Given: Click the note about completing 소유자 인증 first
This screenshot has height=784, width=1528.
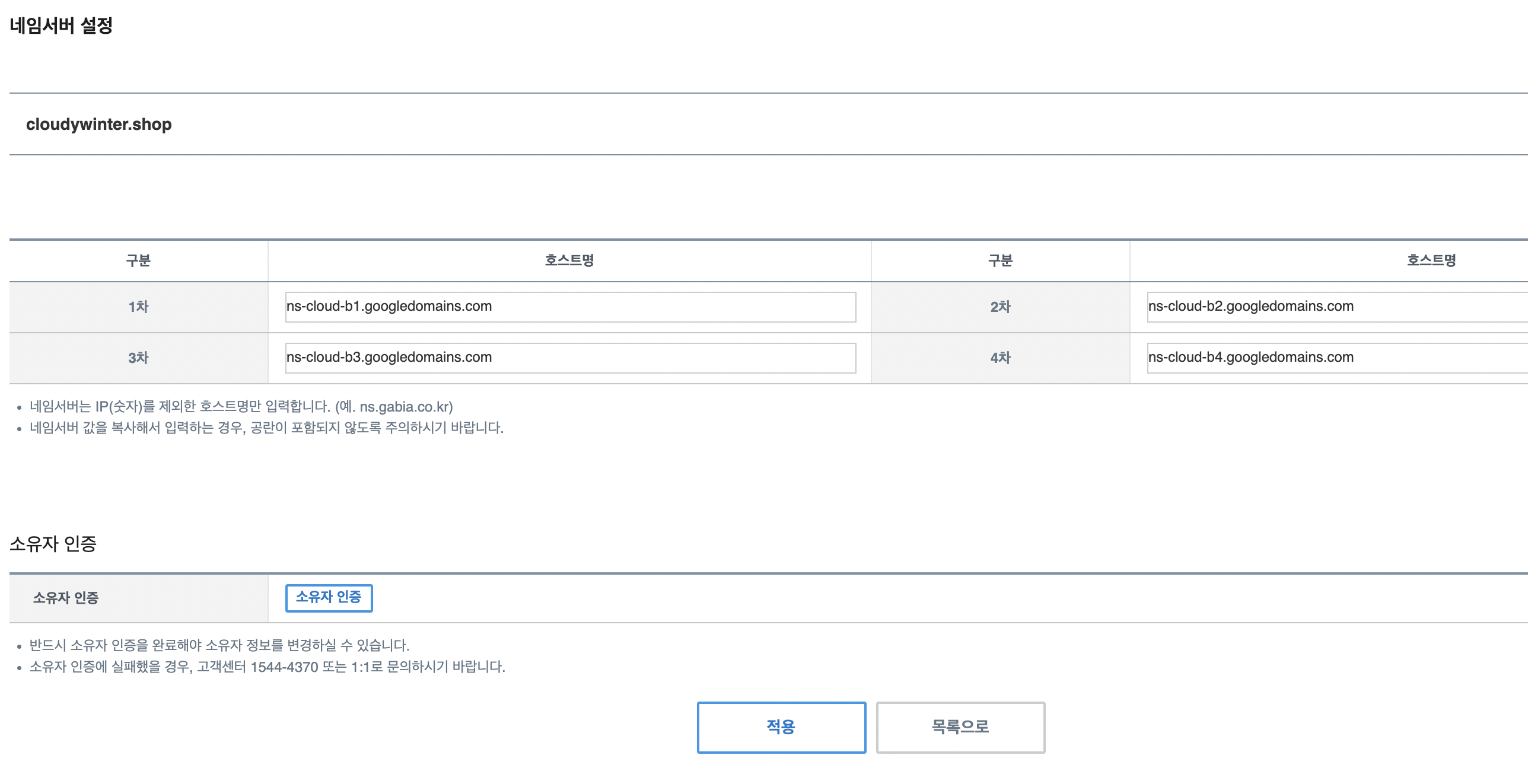Looking at the screenshot, I should pos(219,645).
